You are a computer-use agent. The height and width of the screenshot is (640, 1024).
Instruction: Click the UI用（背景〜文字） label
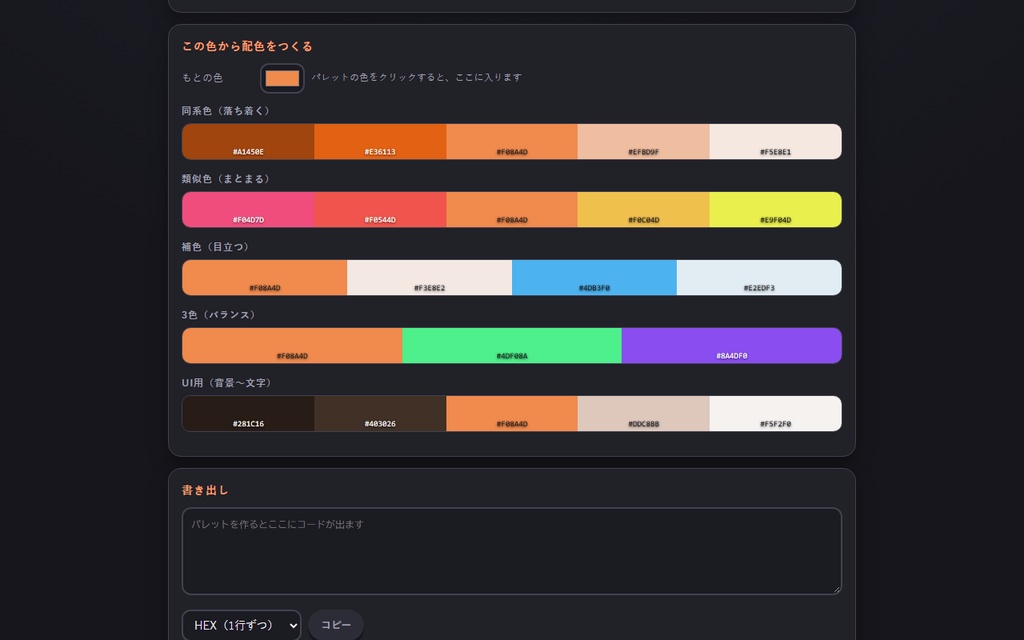[227, 383]
